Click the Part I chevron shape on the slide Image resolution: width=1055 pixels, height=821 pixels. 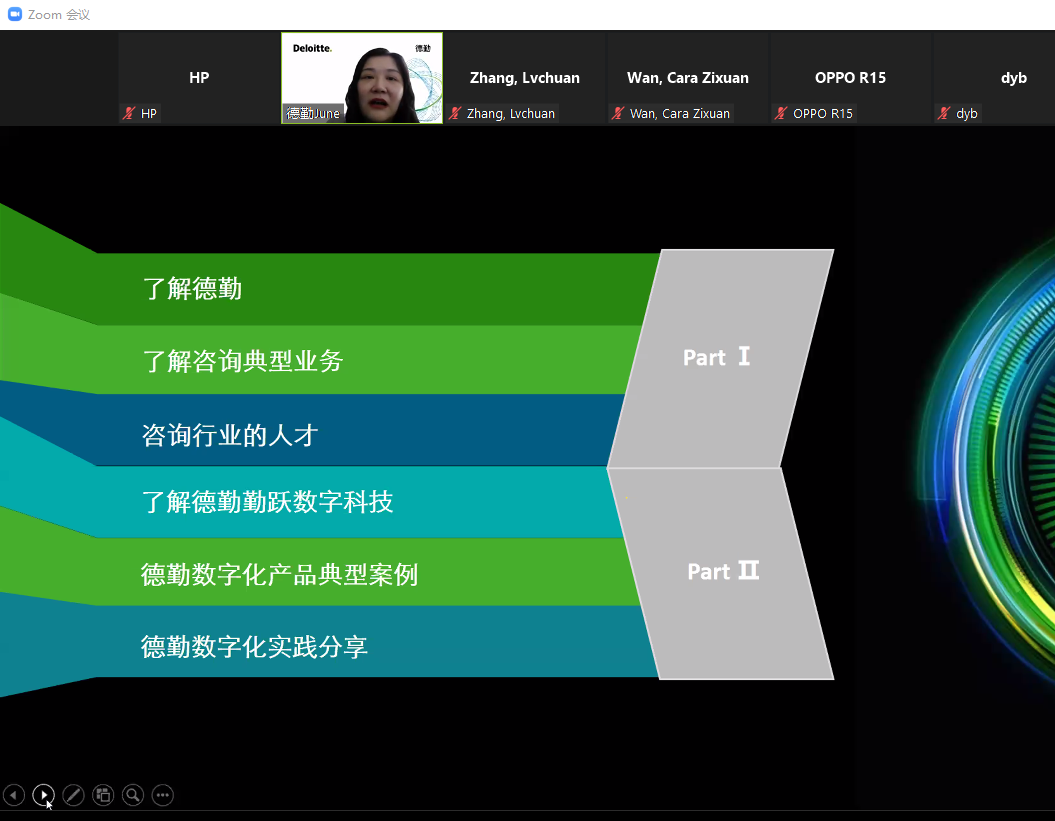coord(718,358)
